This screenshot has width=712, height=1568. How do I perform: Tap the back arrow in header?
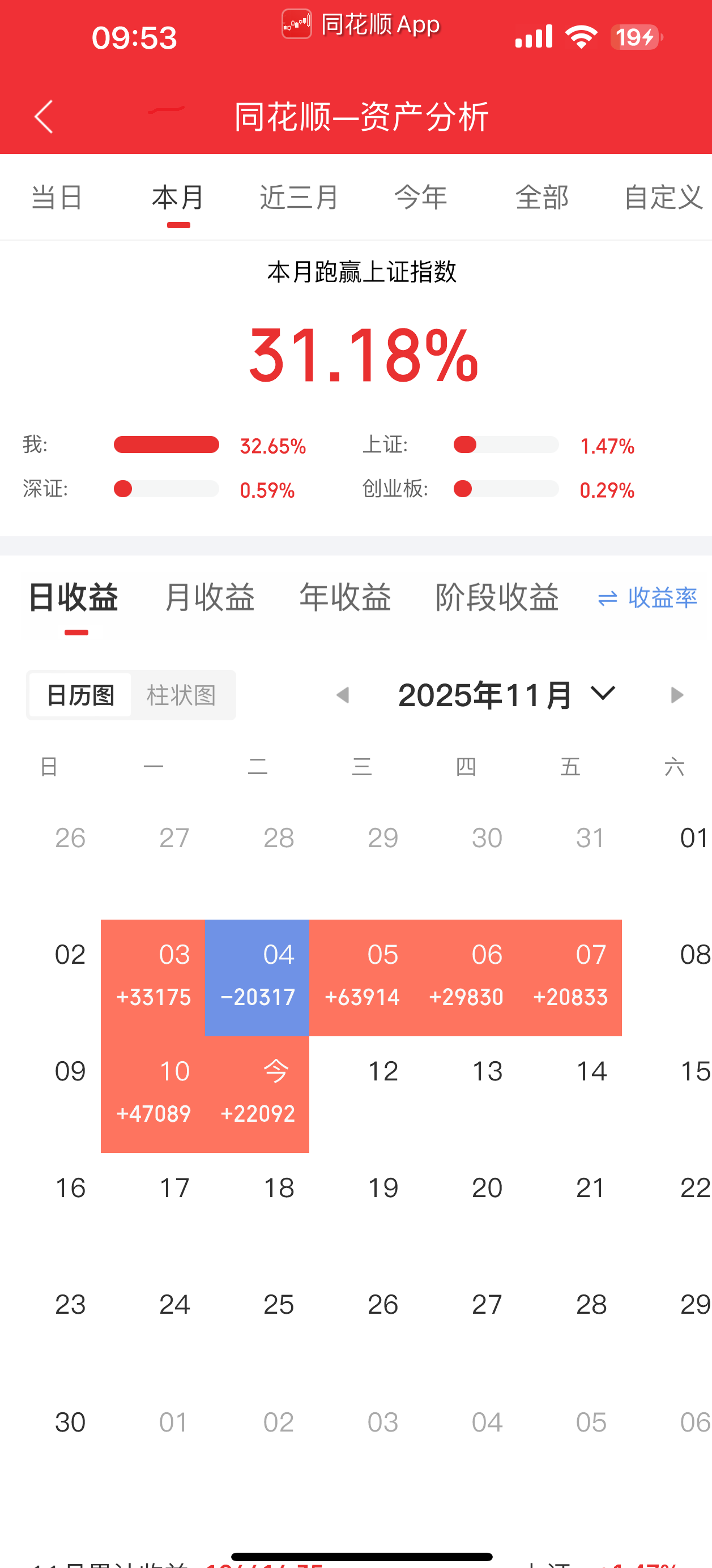point(44,116)
